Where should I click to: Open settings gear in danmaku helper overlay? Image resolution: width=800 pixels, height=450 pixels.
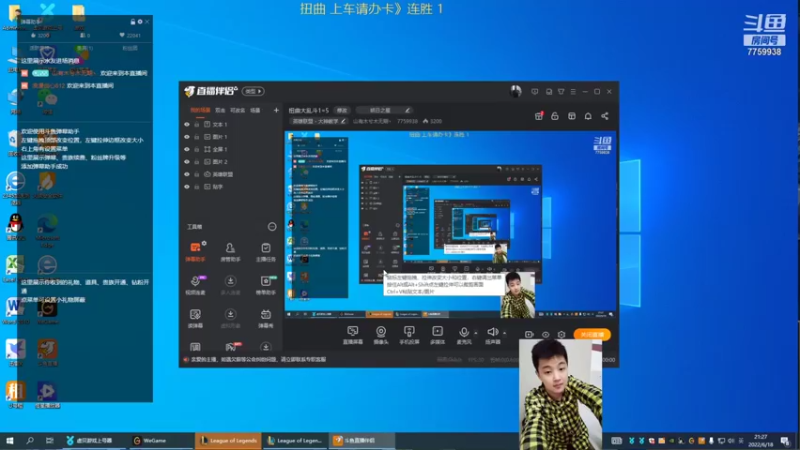coord(140,22)
